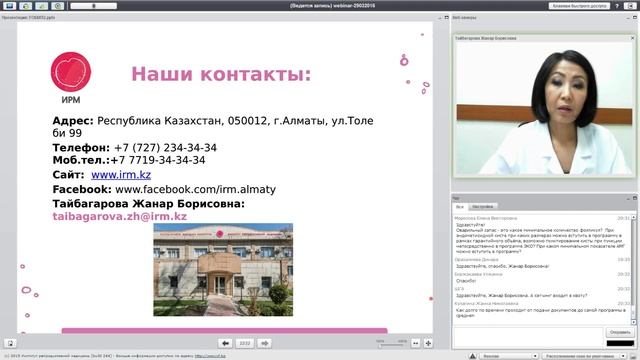
Task: Adjust the slider in the top toolbar
Action: pyautogui.click(x=93, y=6)
